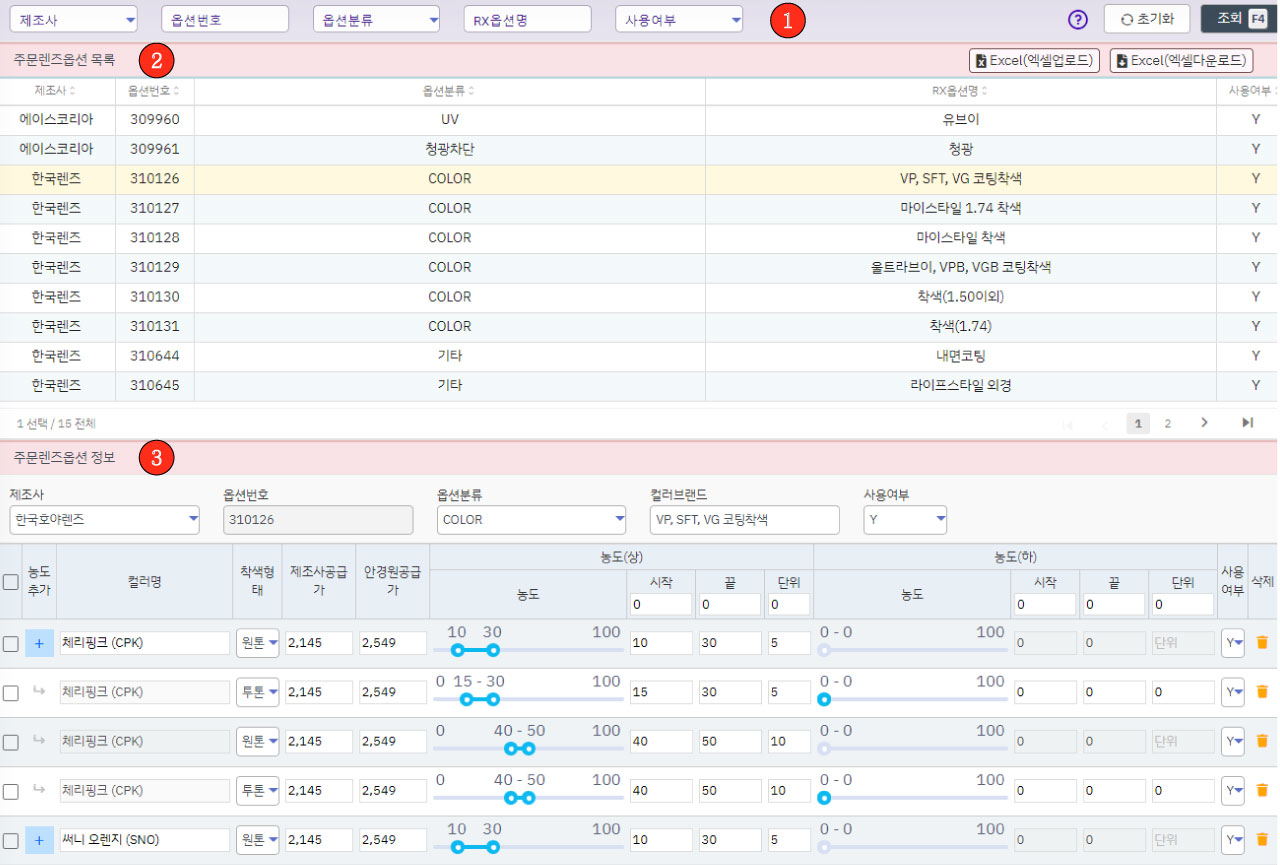Click the RX옵션명 search input field
This screenshot has width=1280, height=865.
coord(527,19)
